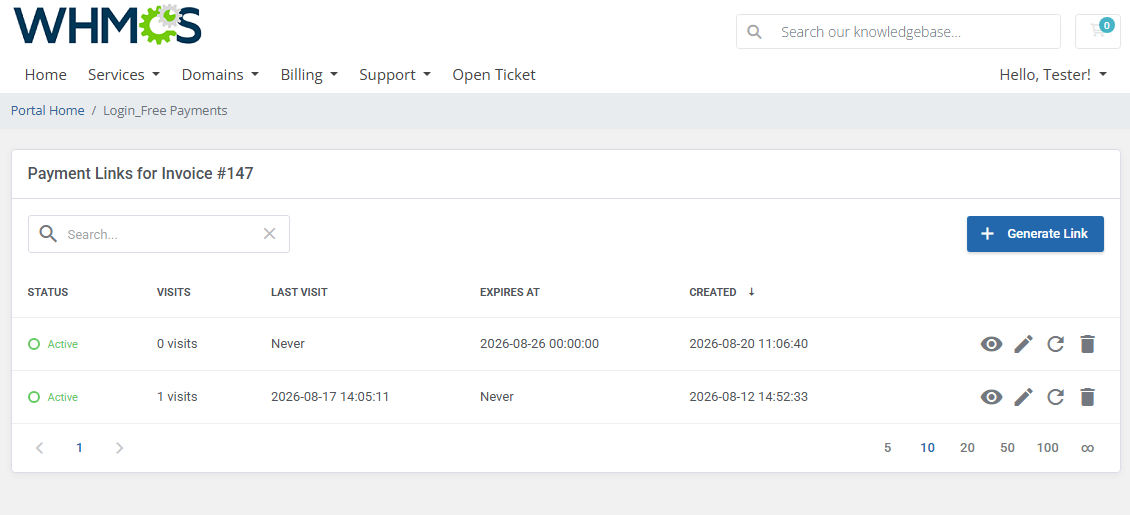Focus the knowledgebase search field
Viewport: 1130px width, 515px height.
pyautogui.click(x=898, y=32)
